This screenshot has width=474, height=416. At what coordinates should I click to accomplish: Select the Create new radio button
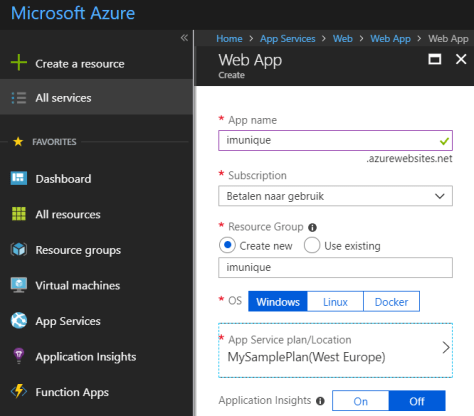point(227,245)
